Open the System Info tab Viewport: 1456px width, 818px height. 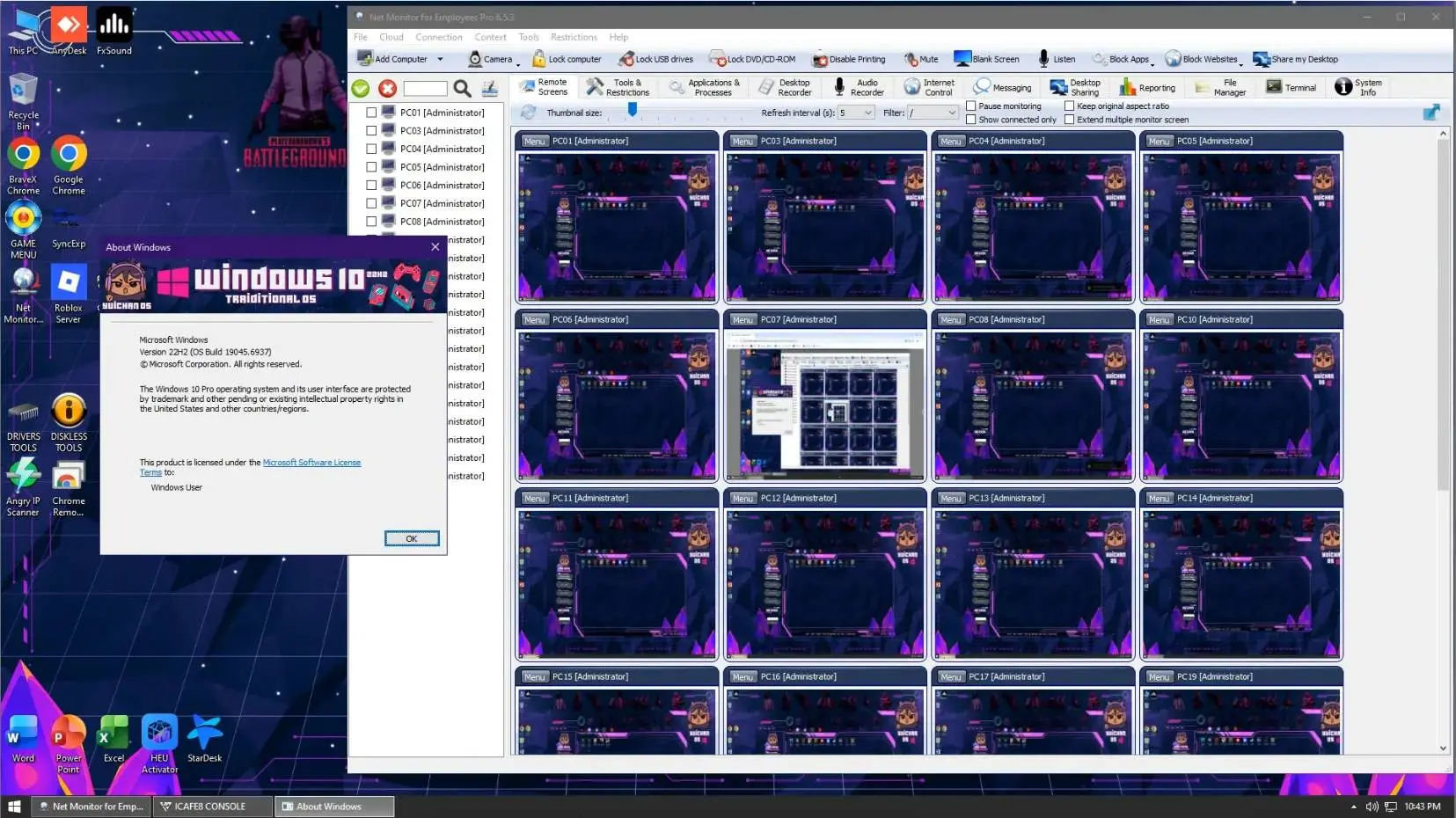(1359, 87)
